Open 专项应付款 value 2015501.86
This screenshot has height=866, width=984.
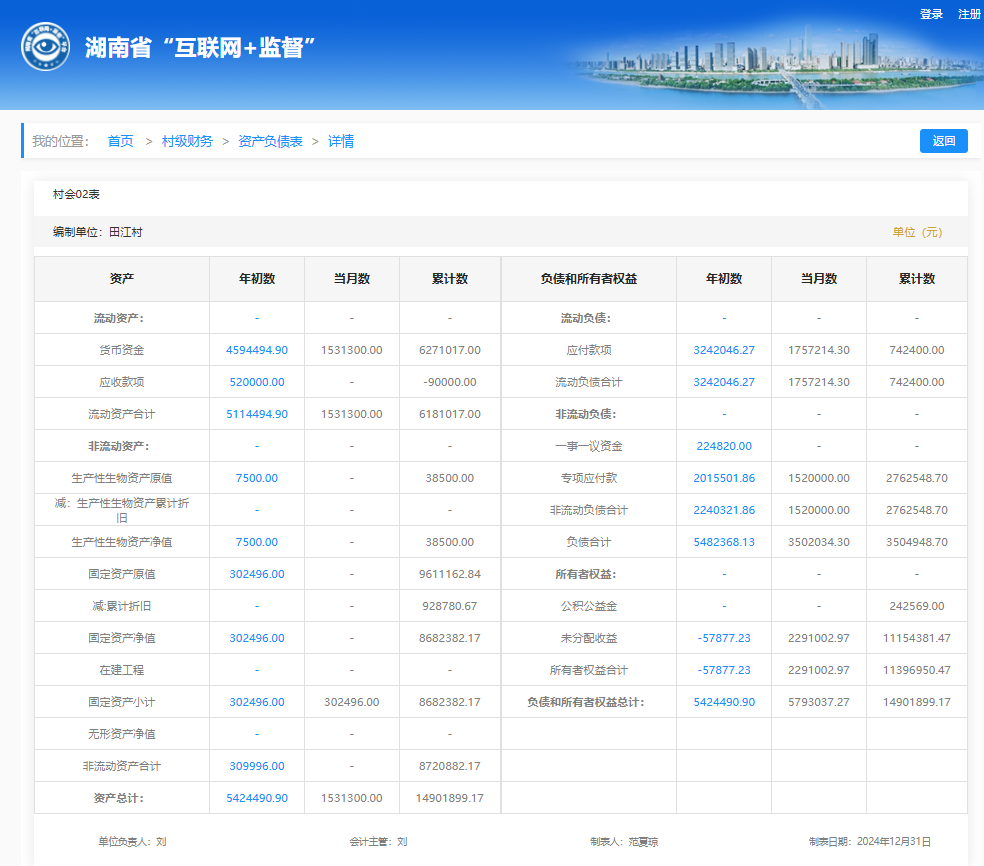click(724, 478)
